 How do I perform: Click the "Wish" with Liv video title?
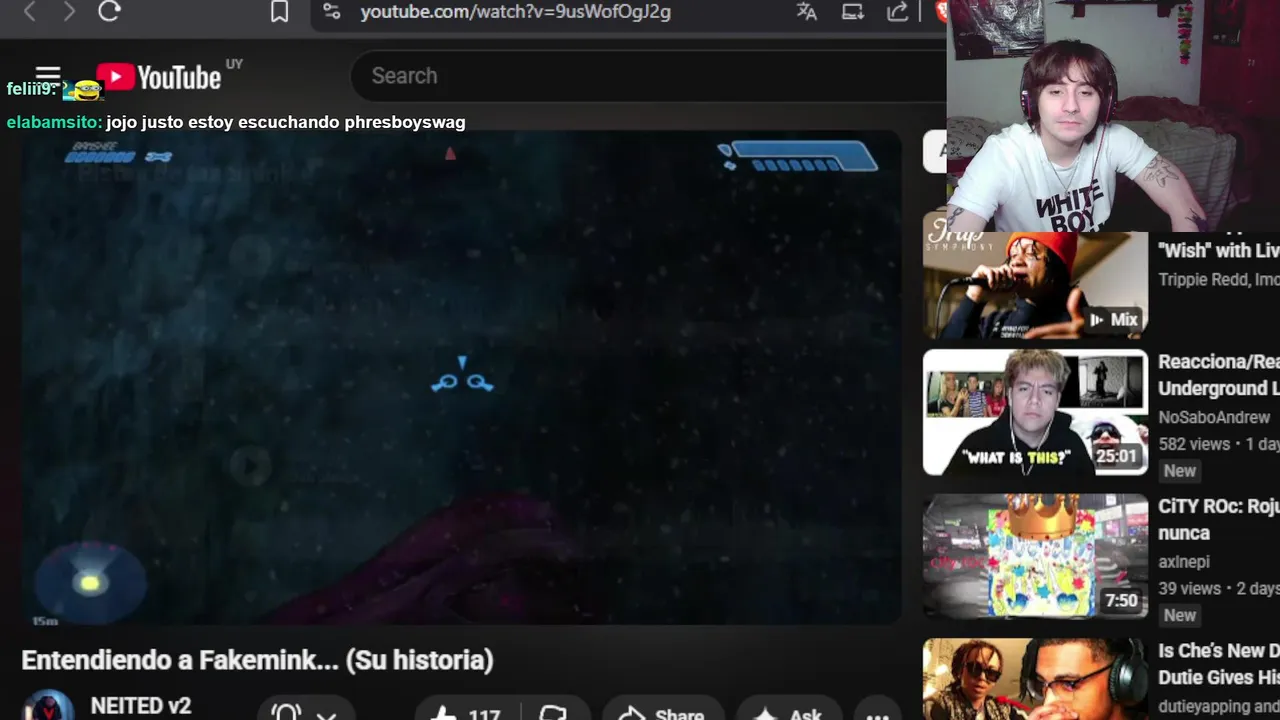click(x=1218, y=250)
